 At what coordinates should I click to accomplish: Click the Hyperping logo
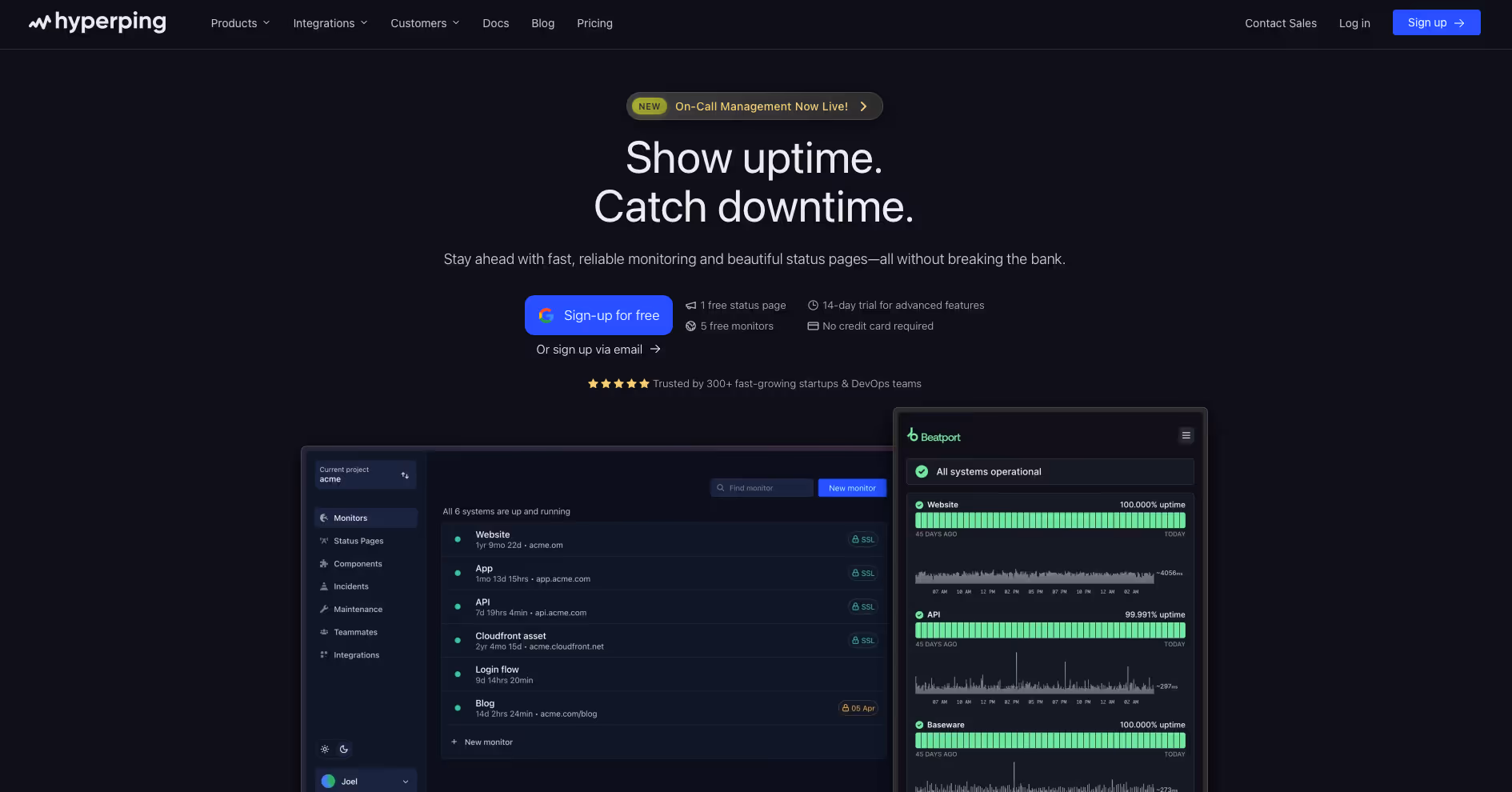pos(97,22)
